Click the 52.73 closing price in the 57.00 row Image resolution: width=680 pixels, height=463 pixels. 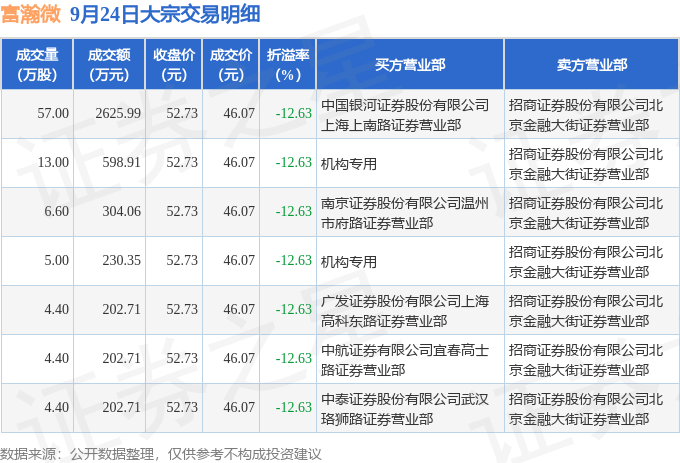click(x=182, y=114)
